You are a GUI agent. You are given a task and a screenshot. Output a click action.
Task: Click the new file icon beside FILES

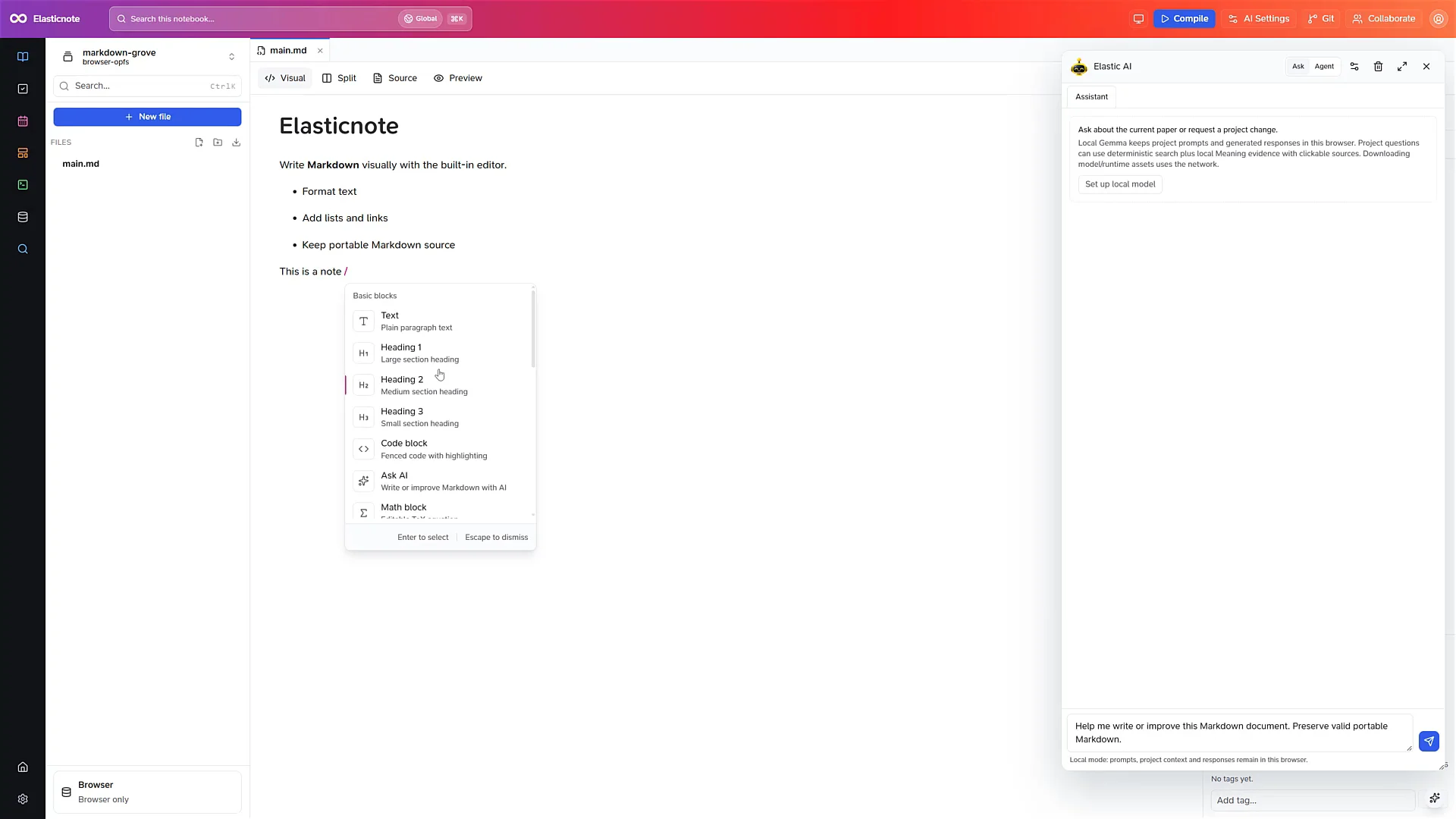(x=199, y=143)
